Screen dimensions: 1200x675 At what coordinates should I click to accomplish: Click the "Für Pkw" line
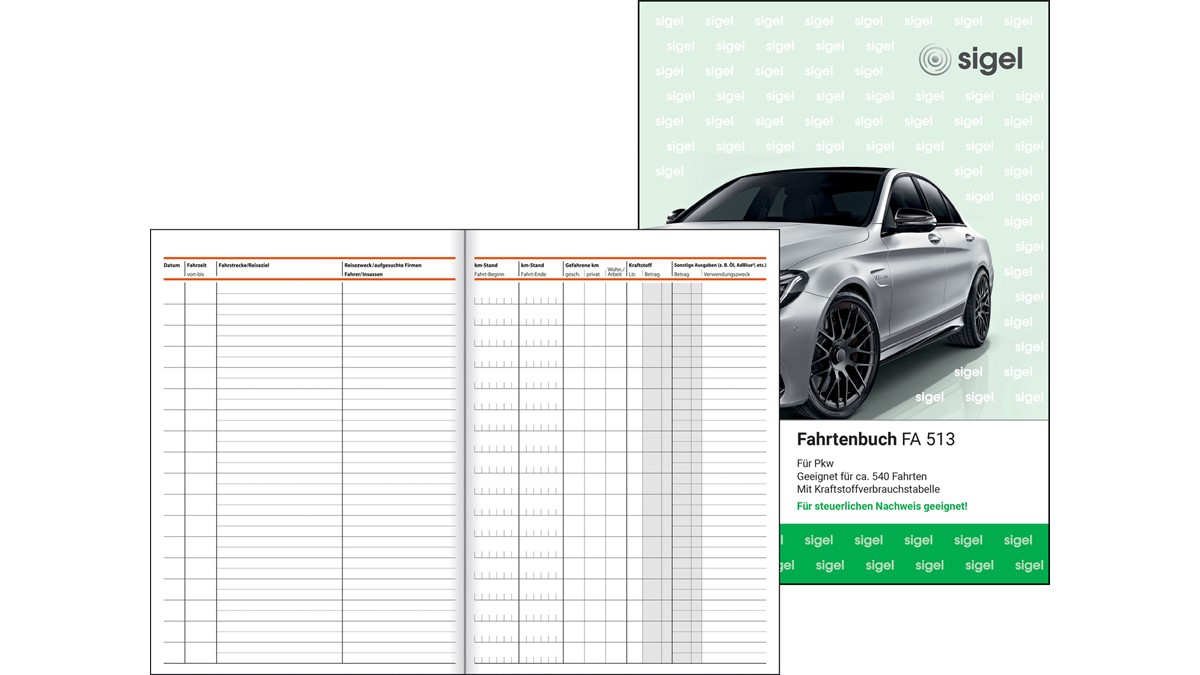815,463
